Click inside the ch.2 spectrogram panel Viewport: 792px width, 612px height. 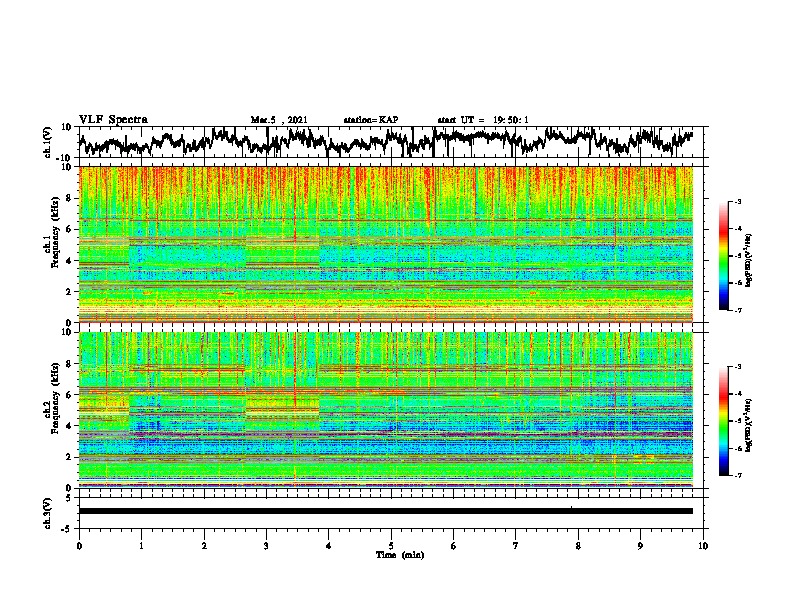click(x=386, y=410)
